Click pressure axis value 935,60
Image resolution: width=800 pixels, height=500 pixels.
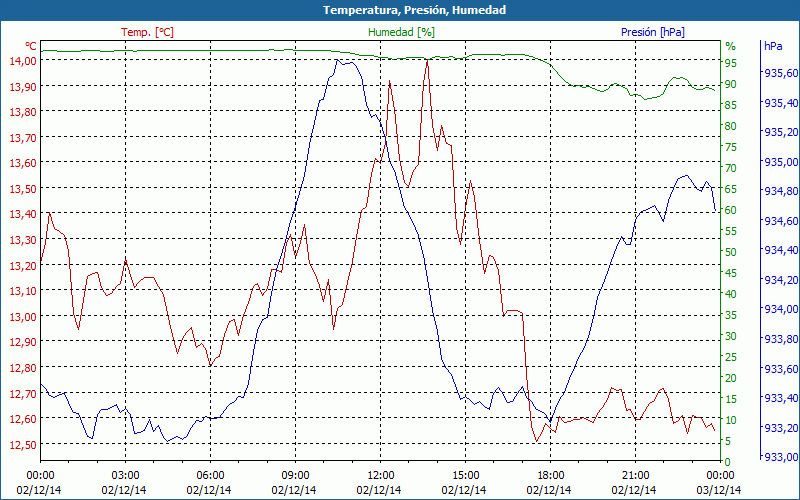tap(781, 73)
